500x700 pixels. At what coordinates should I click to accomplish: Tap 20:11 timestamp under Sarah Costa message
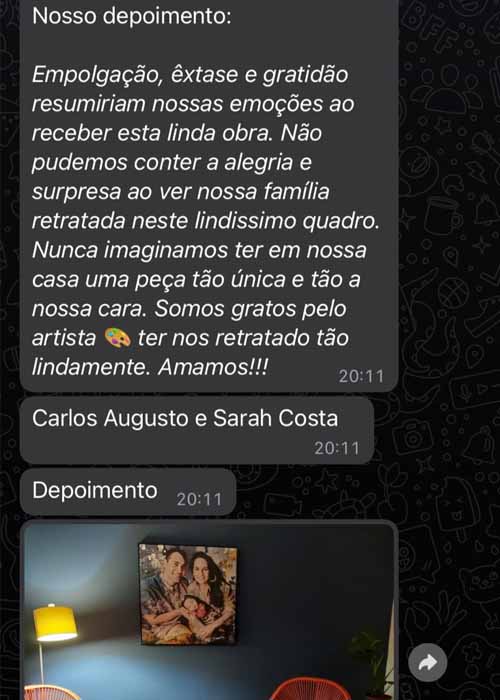click(337, 448)
